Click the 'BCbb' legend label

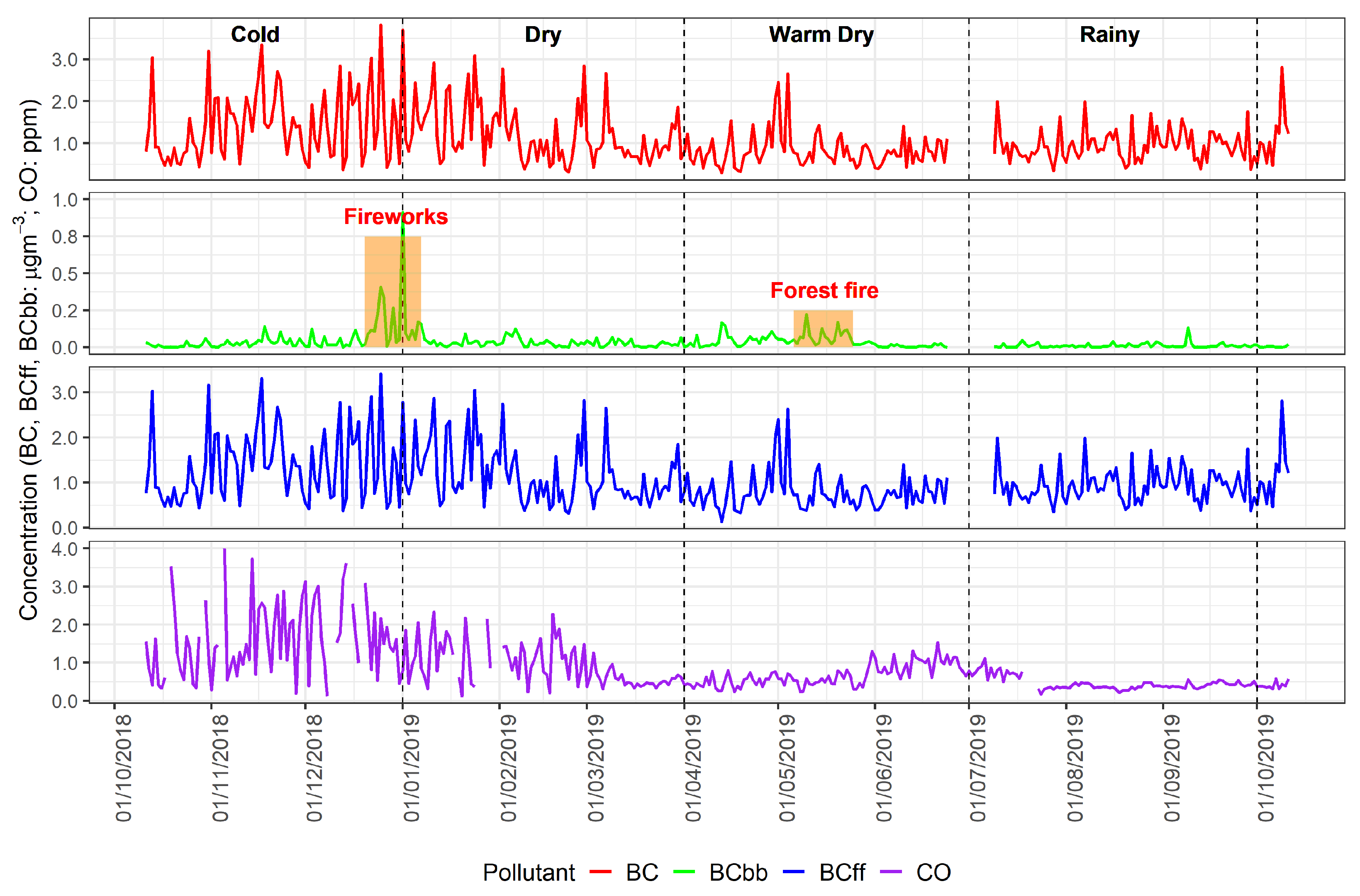tap(738, 873)
